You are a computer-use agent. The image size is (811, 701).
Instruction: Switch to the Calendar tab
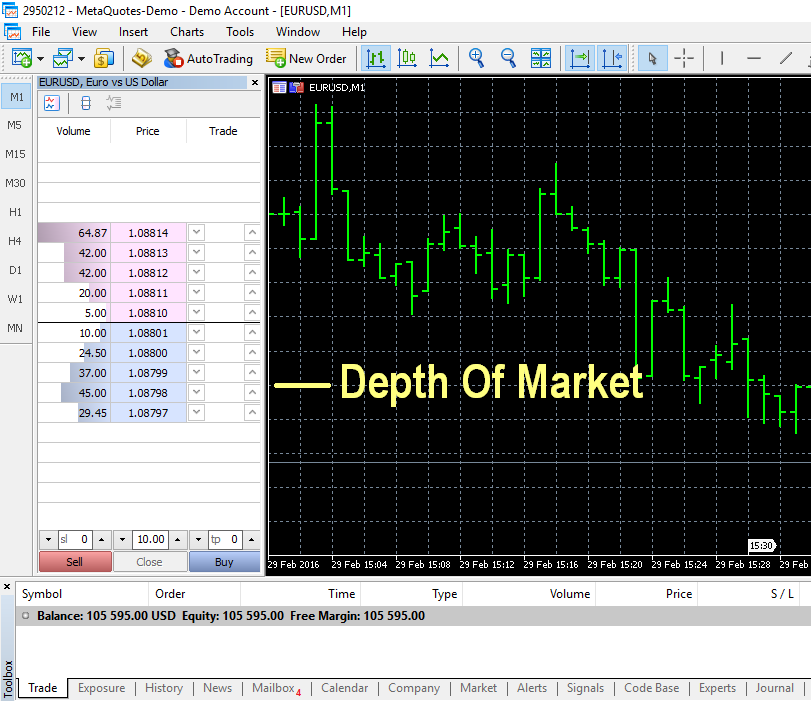pos(344,688)
